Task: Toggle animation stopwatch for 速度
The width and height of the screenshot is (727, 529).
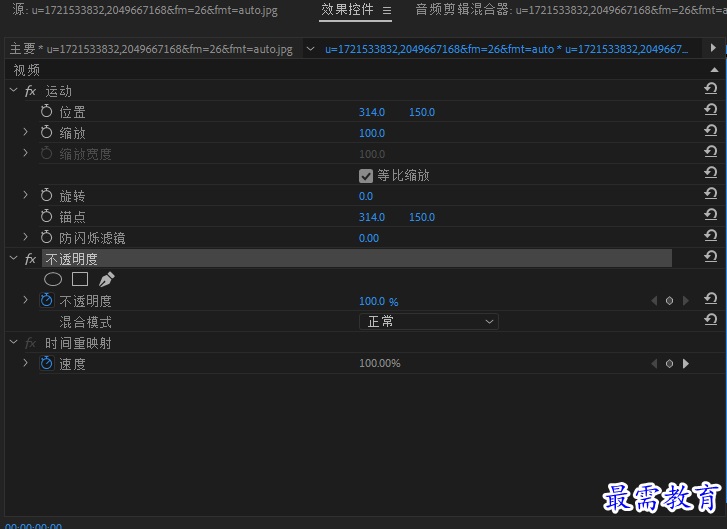Action: (x=46, y=363)
